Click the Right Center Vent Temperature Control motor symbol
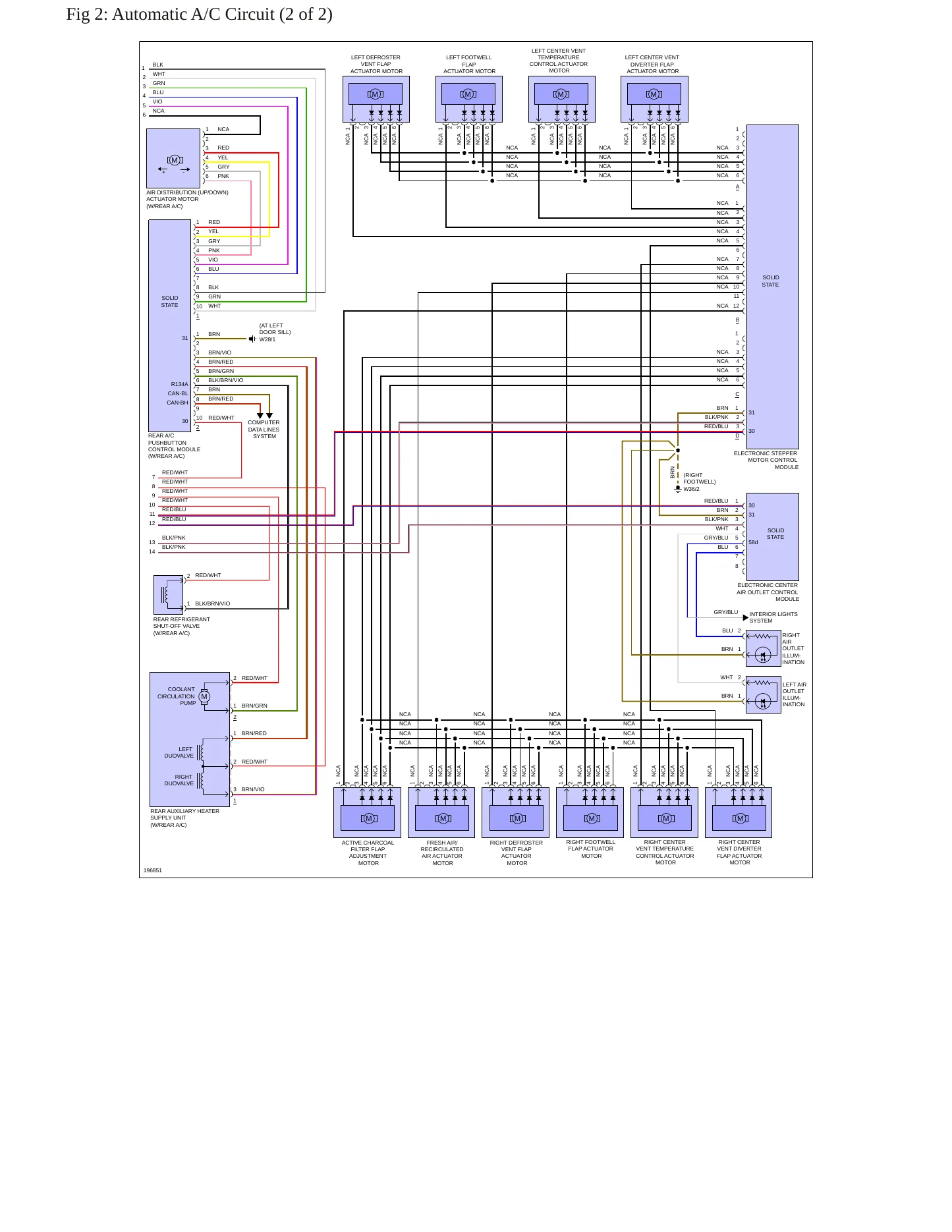This screenshot has height=1232, width=952. (666, 818)
